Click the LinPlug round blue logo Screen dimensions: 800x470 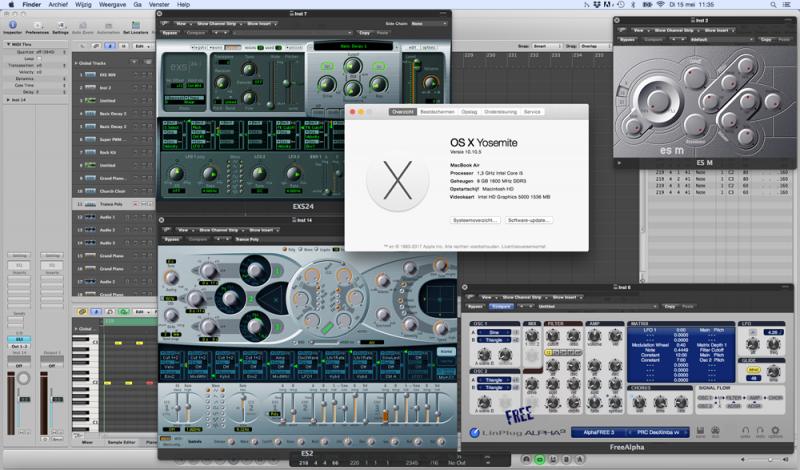[x=474, y=432]
